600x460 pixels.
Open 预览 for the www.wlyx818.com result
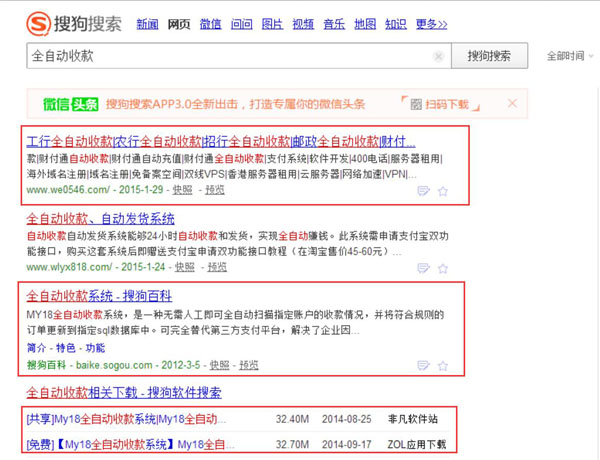click(217, 267)
